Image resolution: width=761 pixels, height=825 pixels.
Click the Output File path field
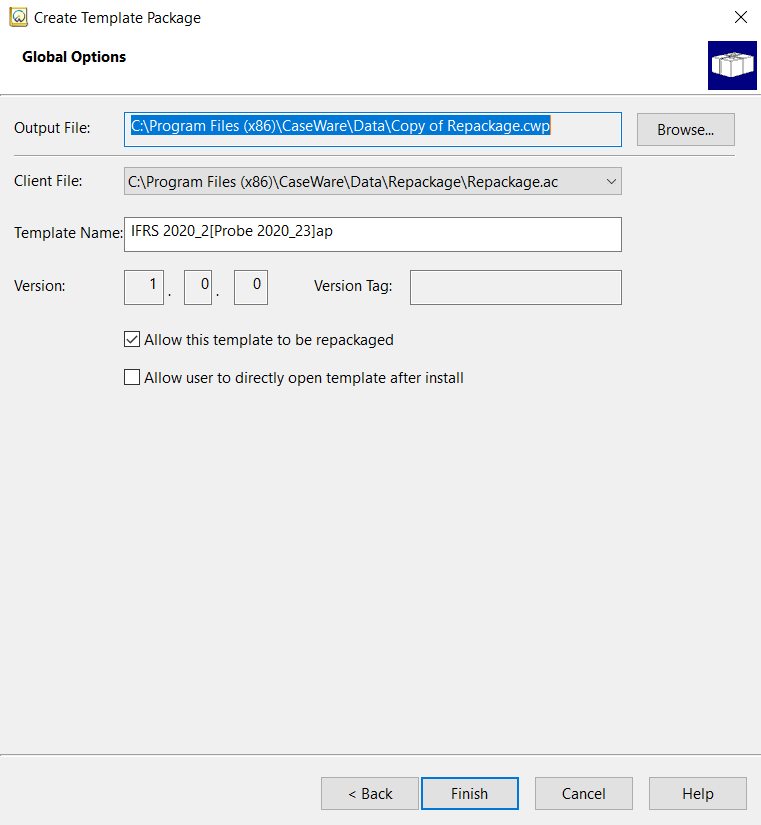373,129
